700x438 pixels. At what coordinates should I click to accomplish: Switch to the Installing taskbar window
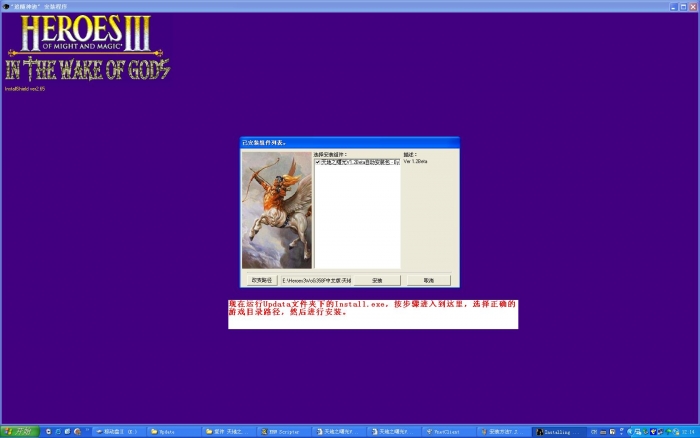pos(560,432)
